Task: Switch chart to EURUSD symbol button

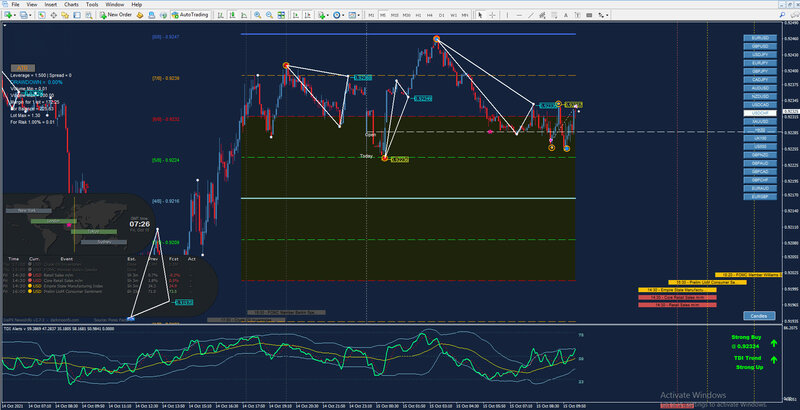Action: (x=760, y=38)
